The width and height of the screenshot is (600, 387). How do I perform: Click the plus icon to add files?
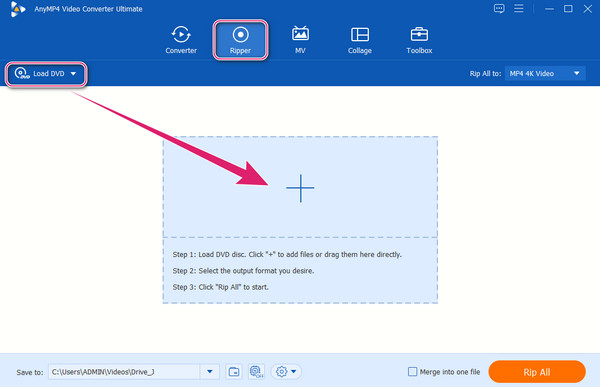point(300,188)
